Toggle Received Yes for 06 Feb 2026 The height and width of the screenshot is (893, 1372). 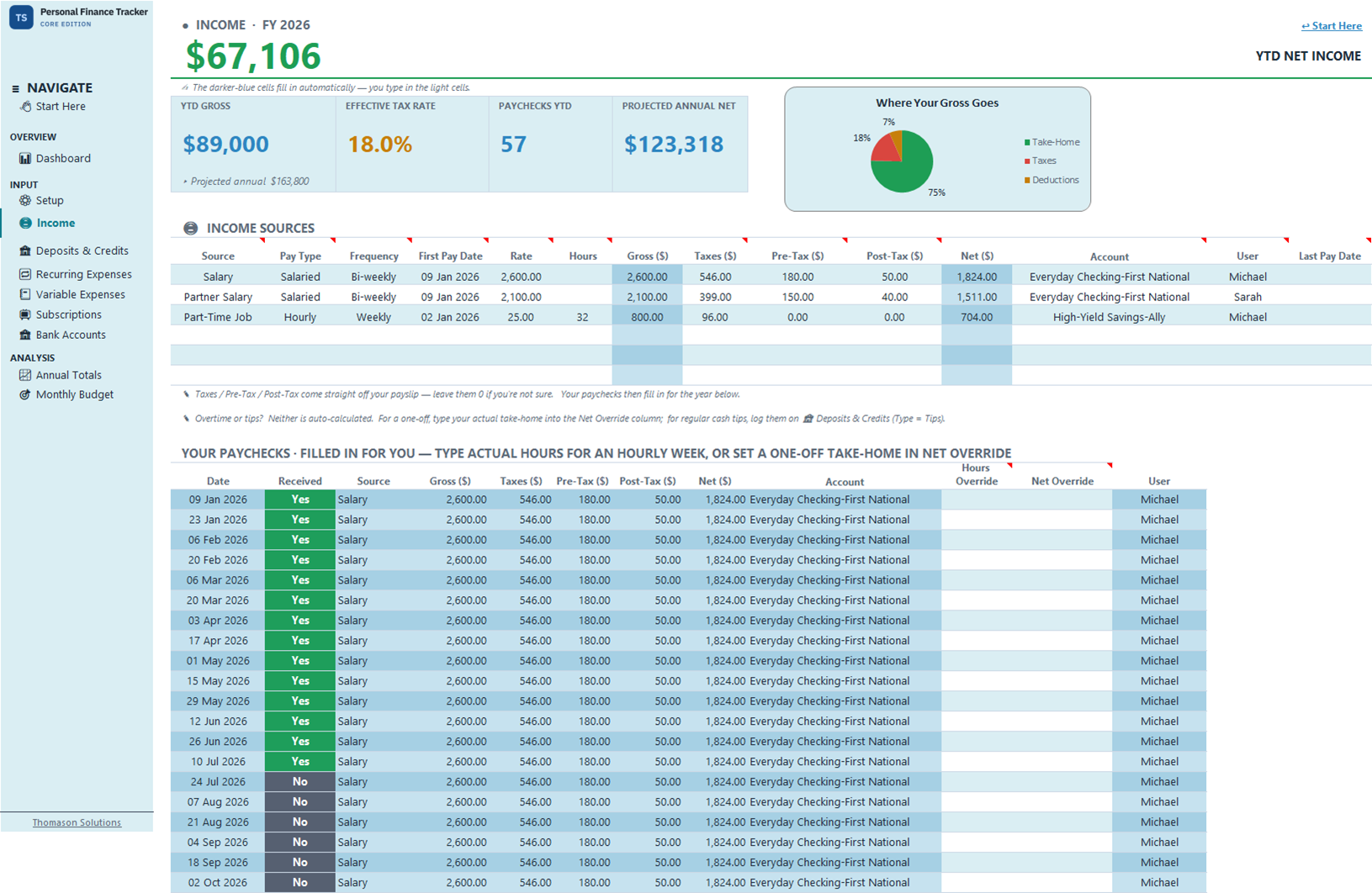[299, 540]
